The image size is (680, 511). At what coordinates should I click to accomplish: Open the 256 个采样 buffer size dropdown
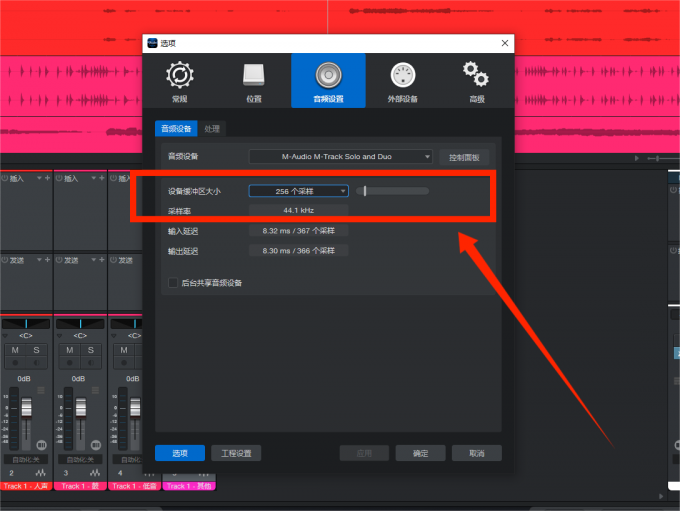(298, 191)
